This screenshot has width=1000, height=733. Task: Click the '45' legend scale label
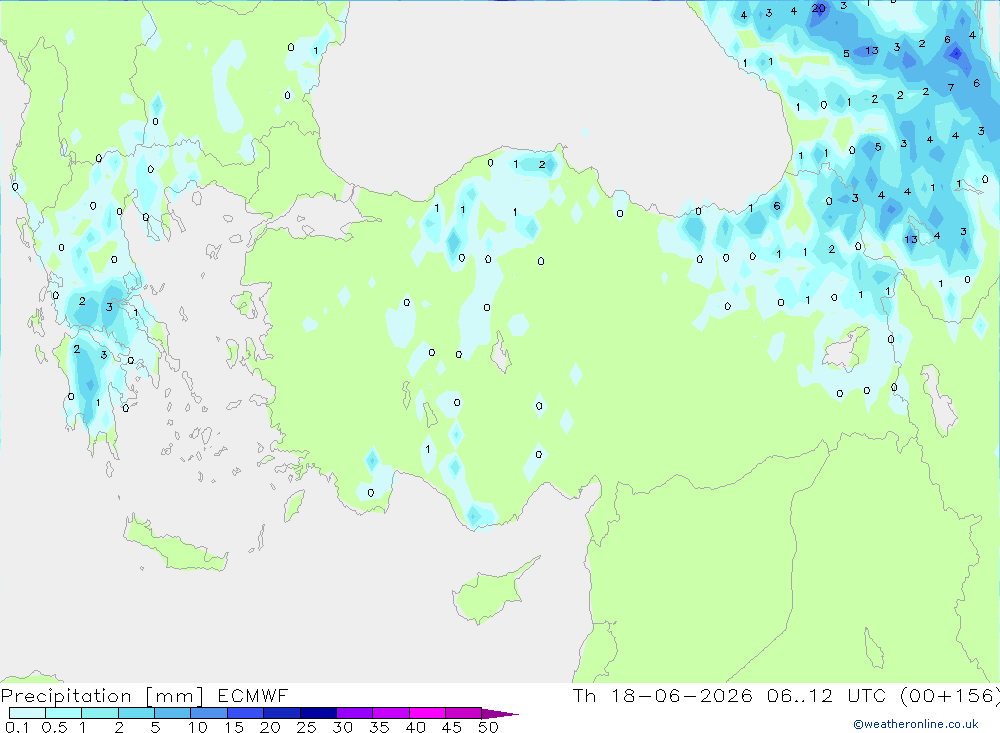(452, 727)
